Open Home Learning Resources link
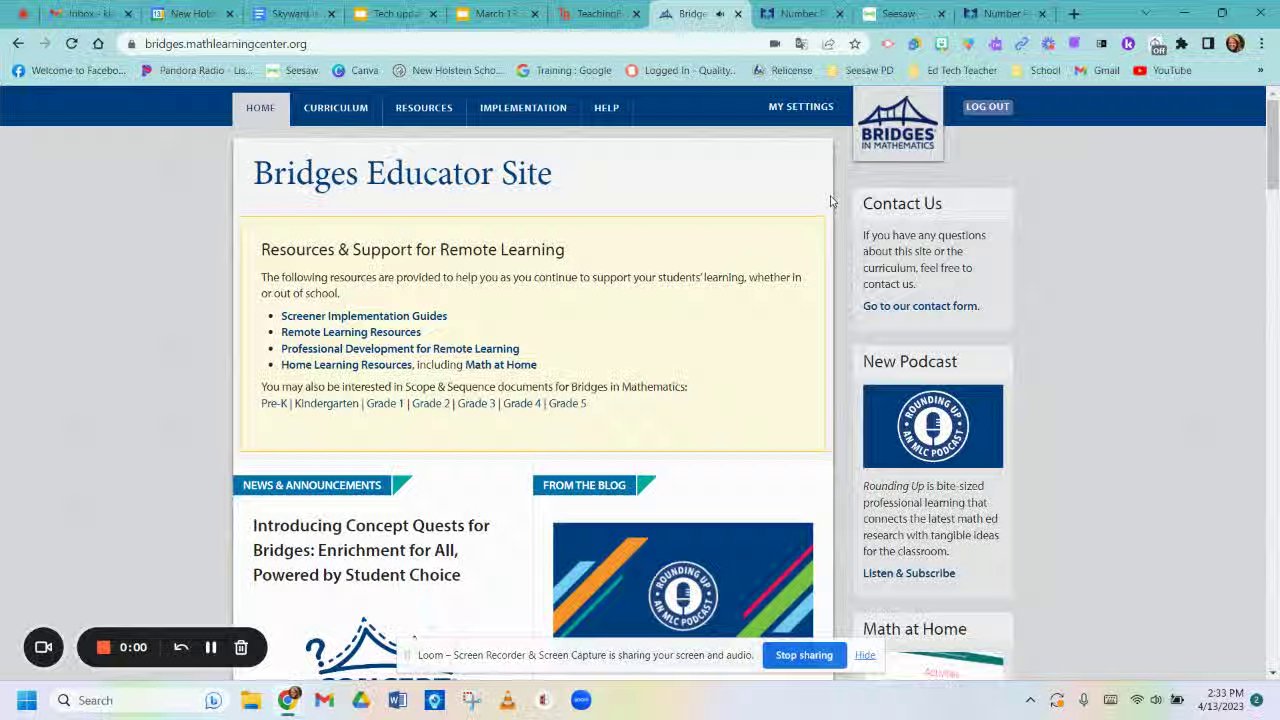 [x=346, y=365]
